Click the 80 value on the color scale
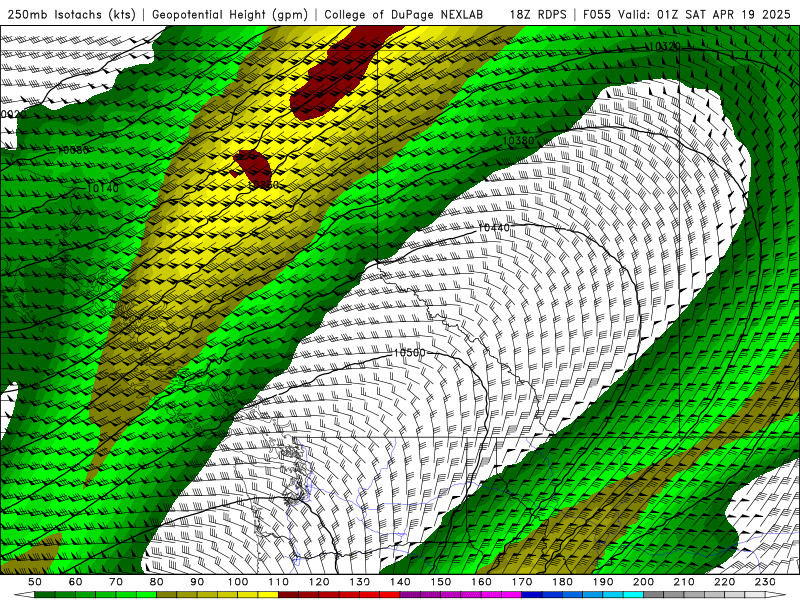 pyautogui.click(x=157, y=582)
